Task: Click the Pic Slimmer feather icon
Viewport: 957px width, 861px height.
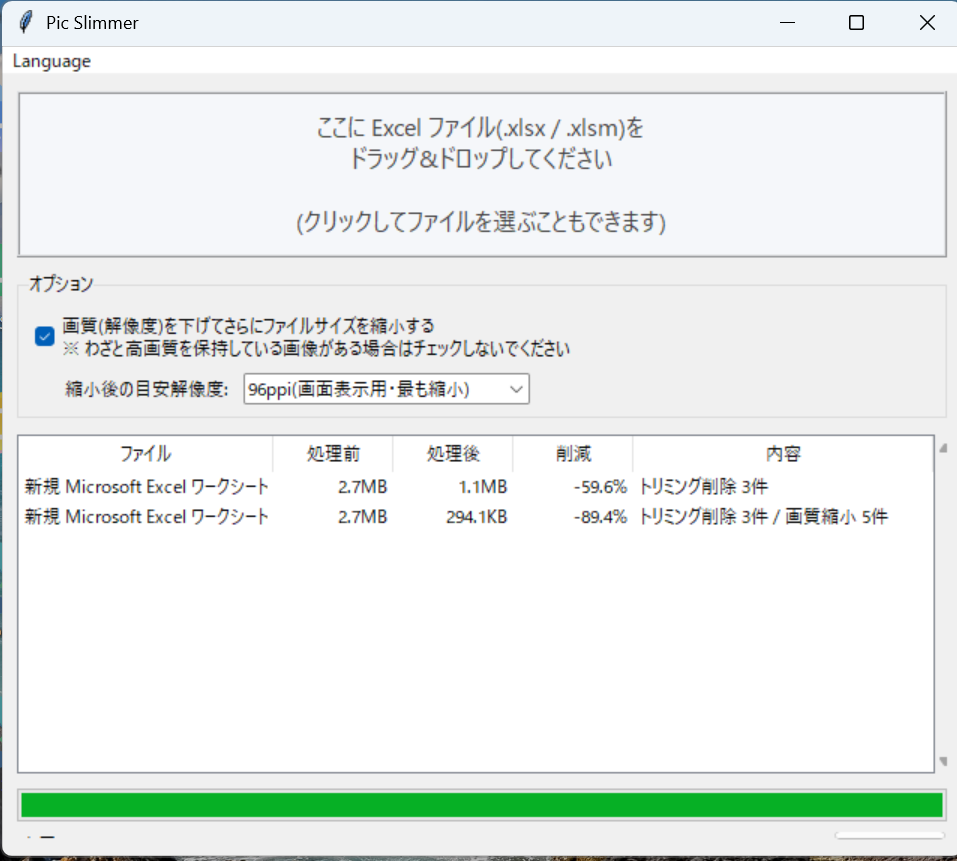Action: 26,23
